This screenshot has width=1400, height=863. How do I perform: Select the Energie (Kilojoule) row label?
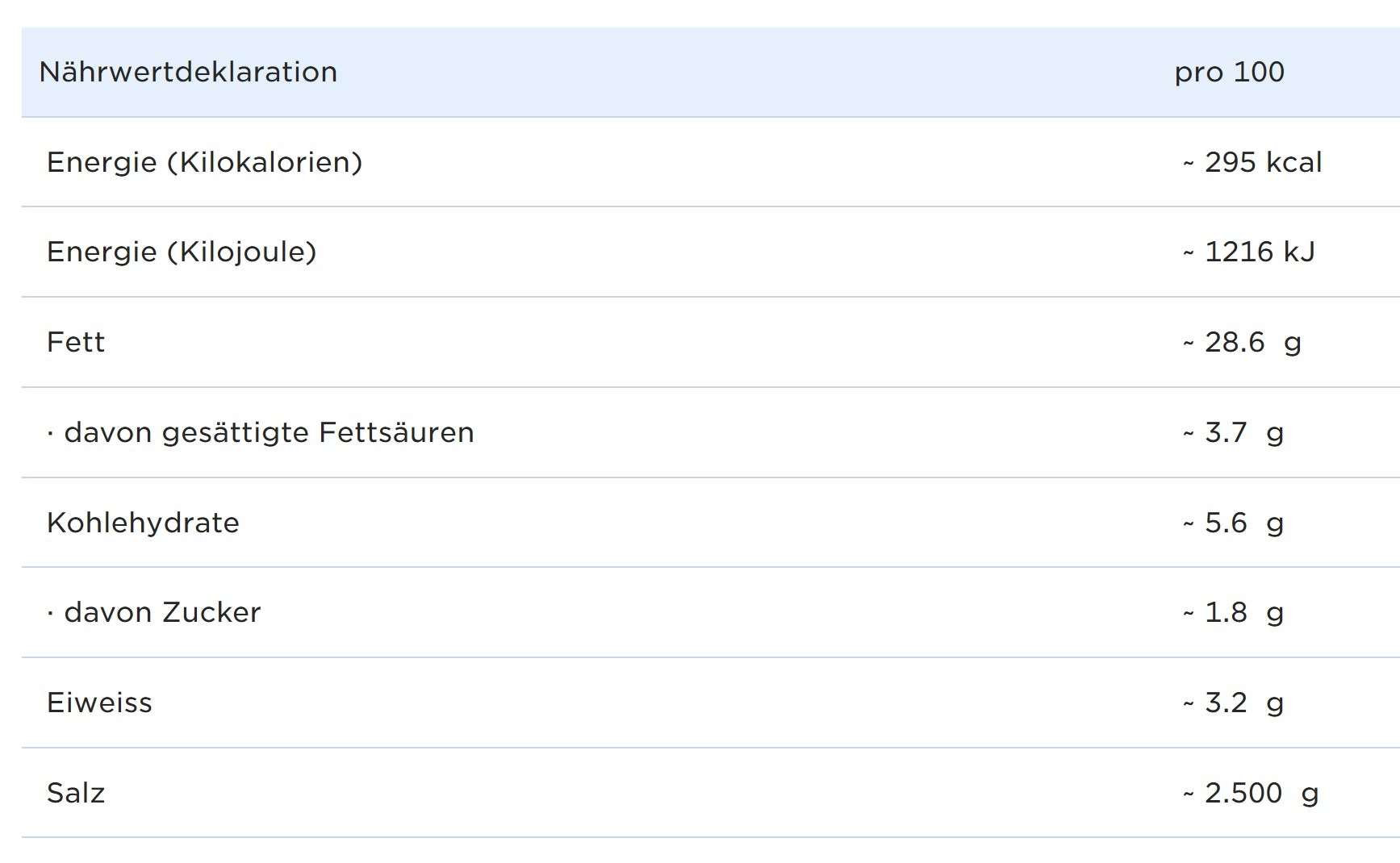182,252
